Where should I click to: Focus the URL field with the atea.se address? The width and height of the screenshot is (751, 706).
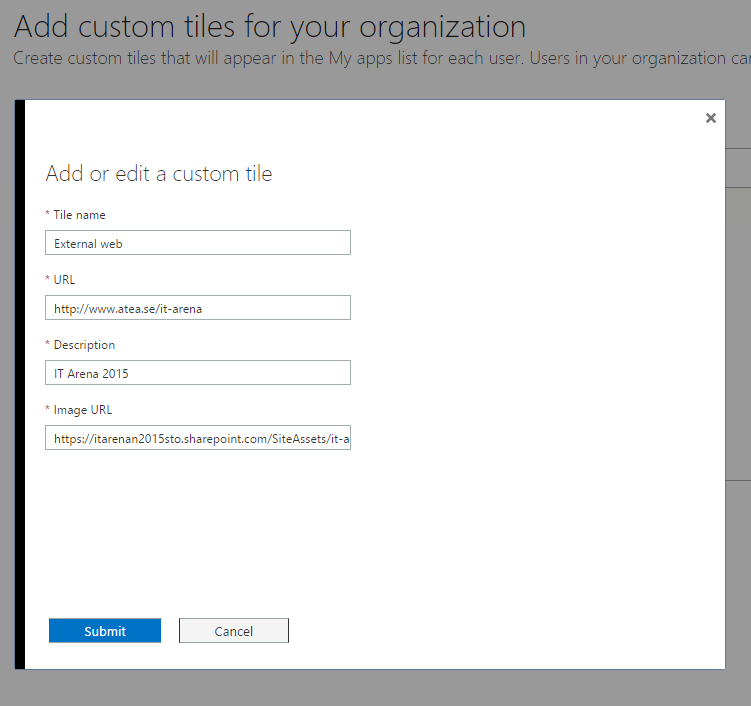click(x=198, y=308)
